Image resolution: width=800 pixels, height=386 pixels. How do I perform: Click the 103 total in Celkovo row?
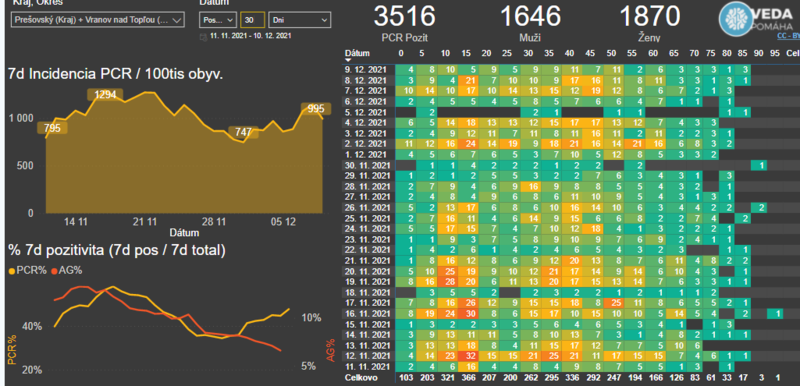coord(405,378)
